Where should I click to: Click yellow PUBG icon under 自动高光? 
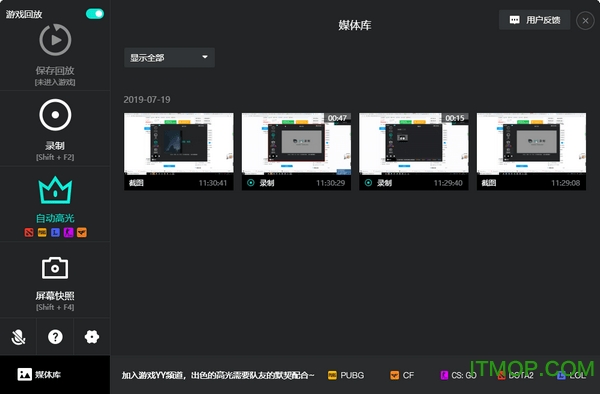pyautogui.click(x=42, y=232)
